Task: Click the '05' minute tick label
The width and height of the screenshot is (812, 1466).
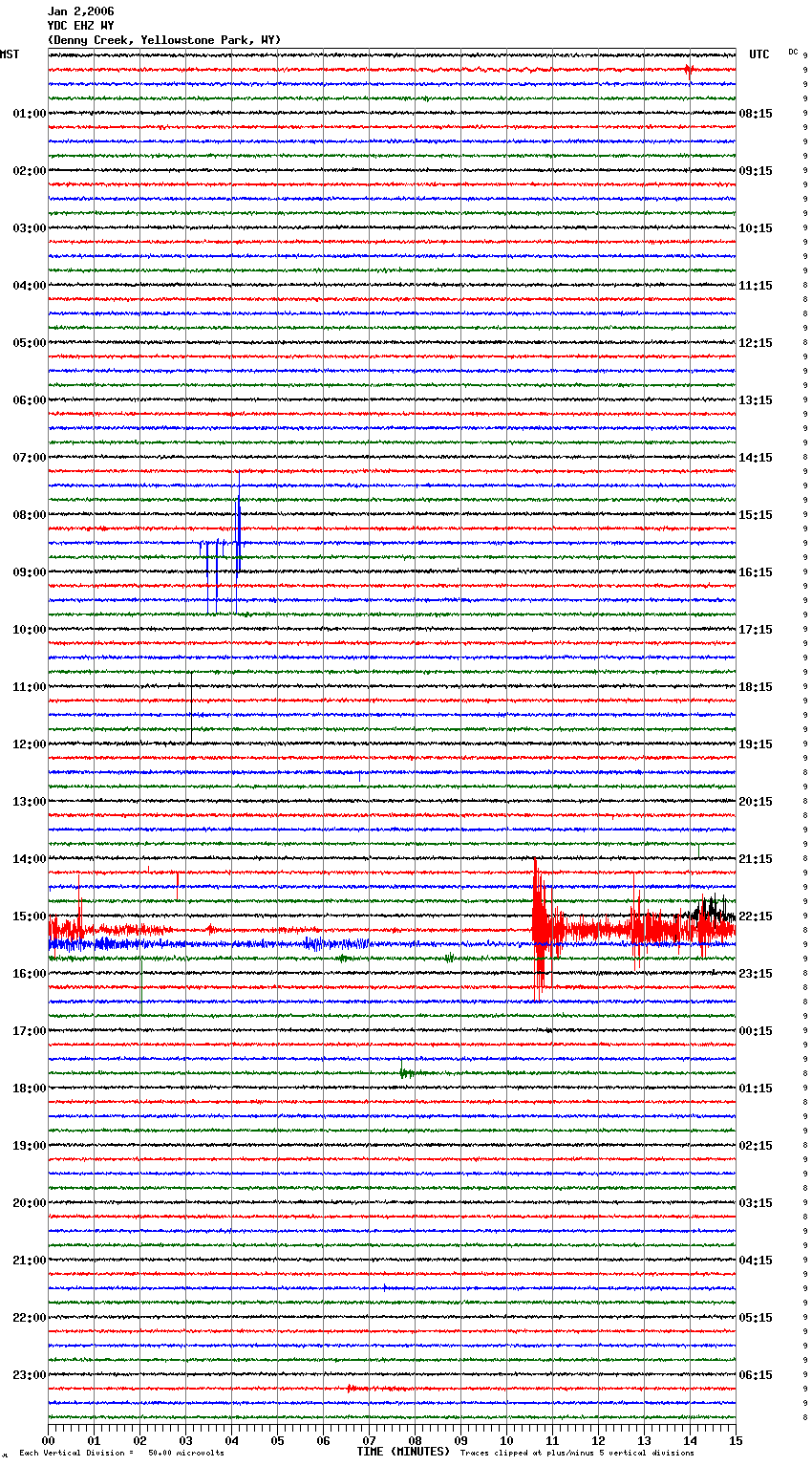Action: 277,1440
